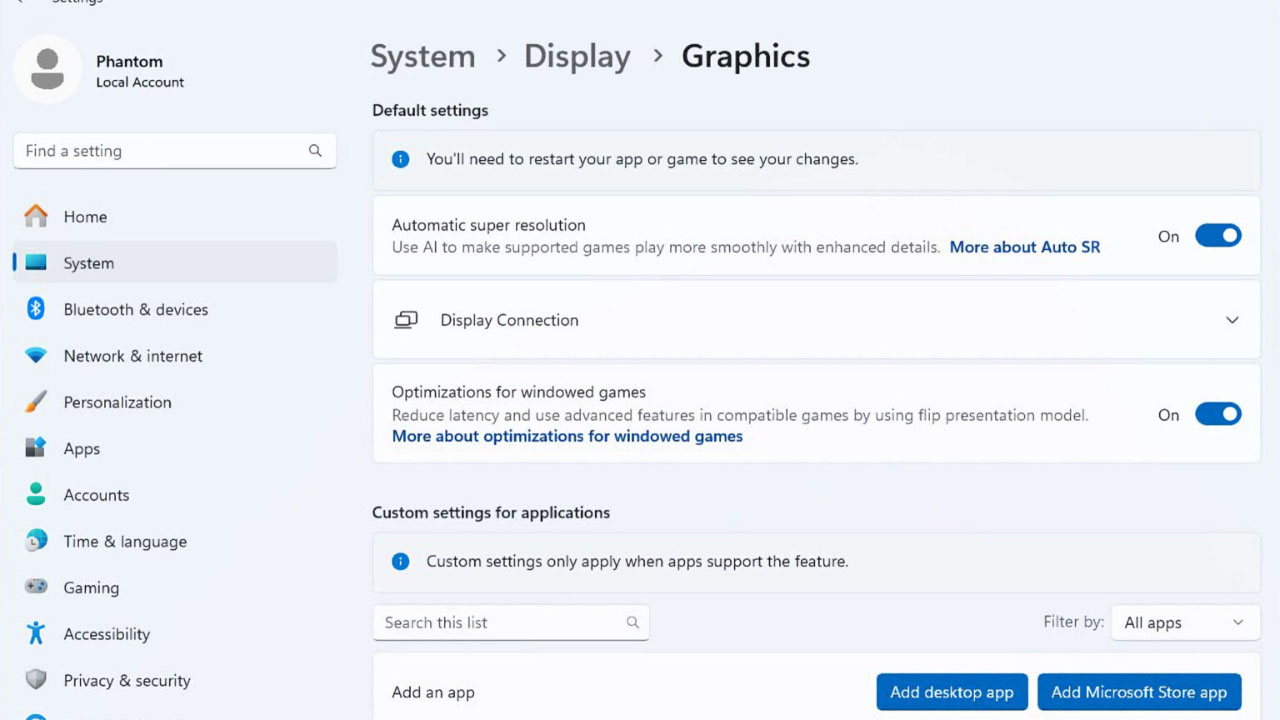Open Personalization settings
The image size is (1280, 720).
175,402
